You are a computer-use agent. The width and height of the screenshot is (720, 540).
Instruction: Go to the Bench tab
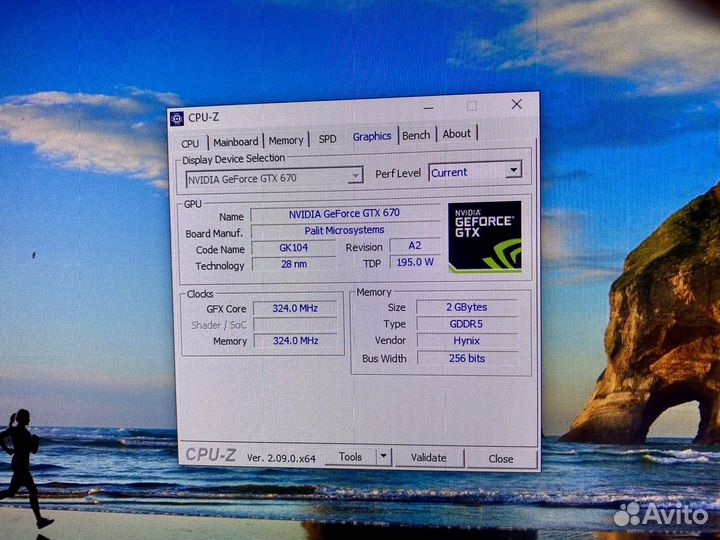pyautogui.click(x=416, y=135)
